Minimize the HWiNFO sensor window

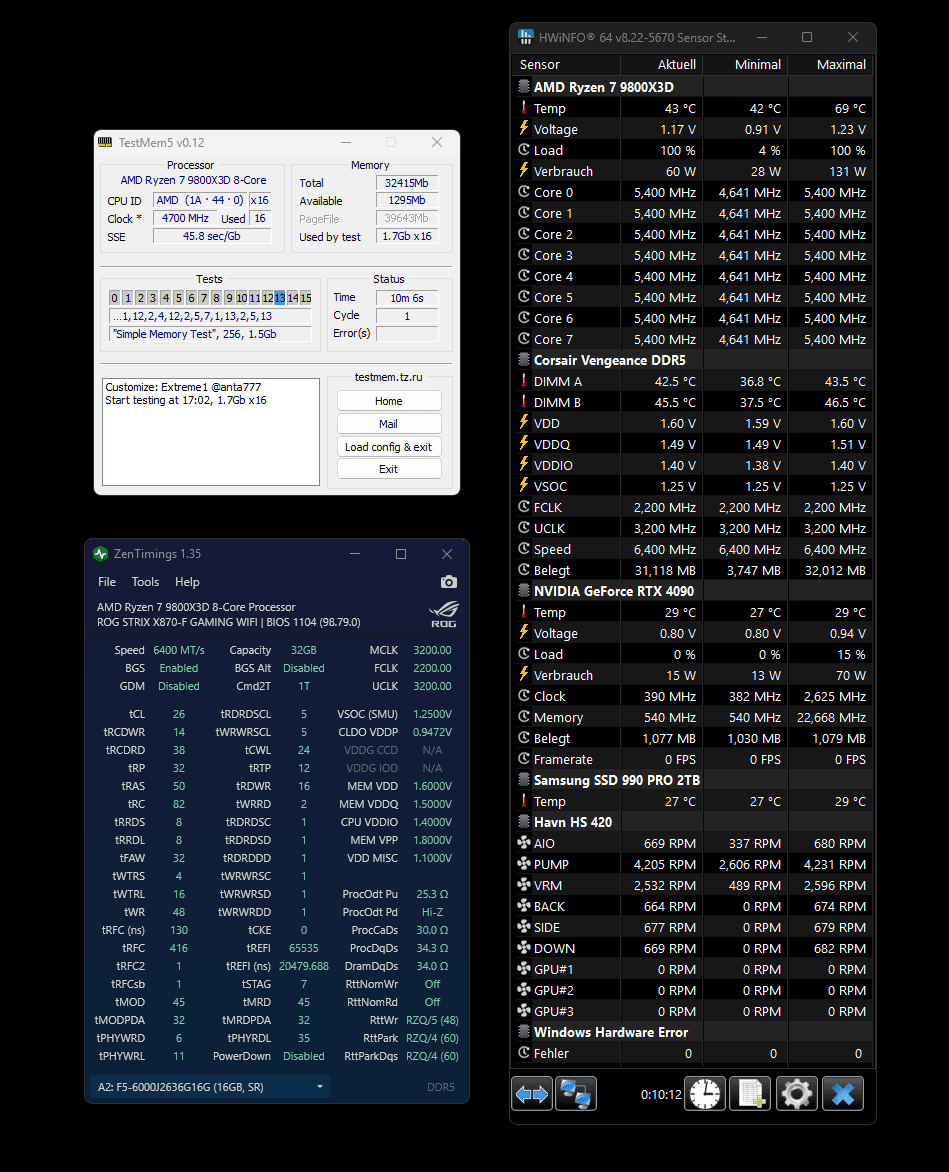coord(761,37)
